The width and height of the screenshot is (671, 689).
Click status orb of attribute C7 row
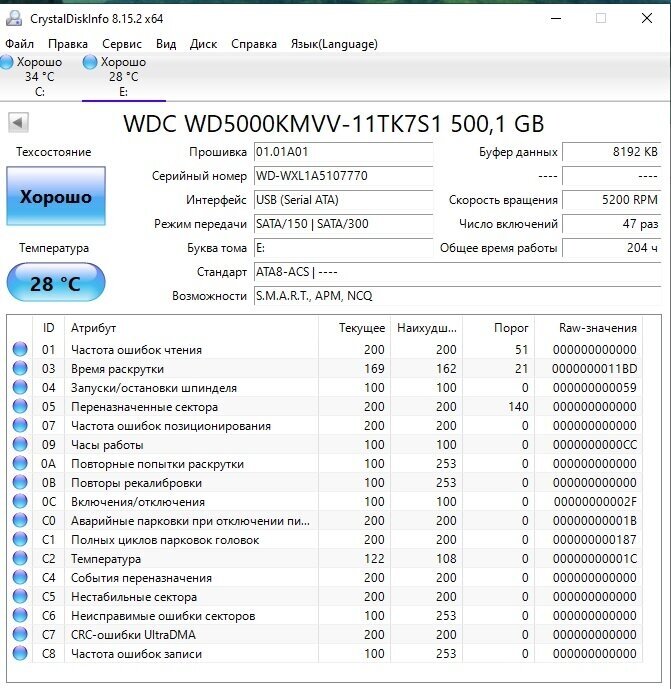(x=20, y=635)
